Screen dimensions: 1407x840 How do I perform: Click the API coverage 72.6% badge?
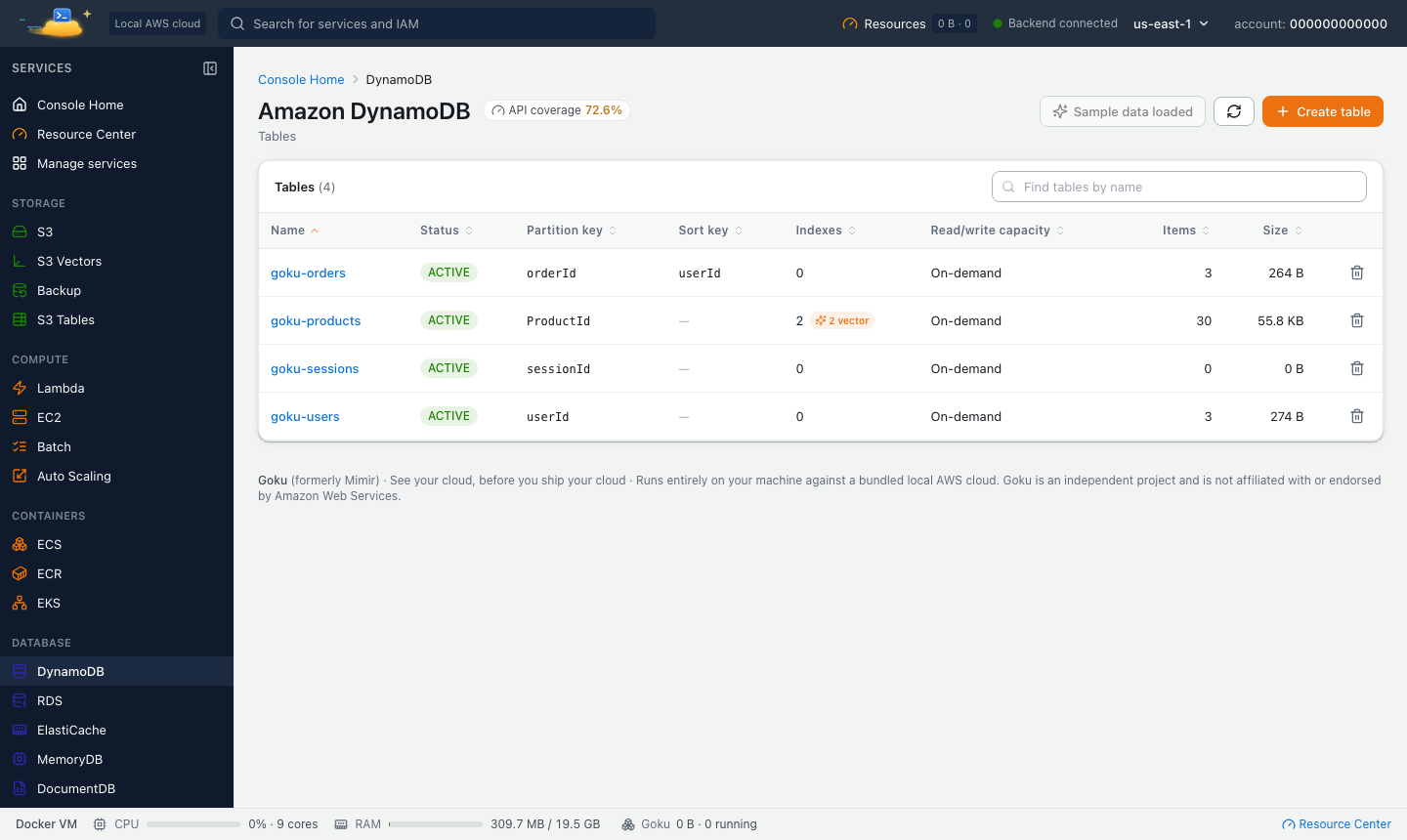[x=557, y=110]
